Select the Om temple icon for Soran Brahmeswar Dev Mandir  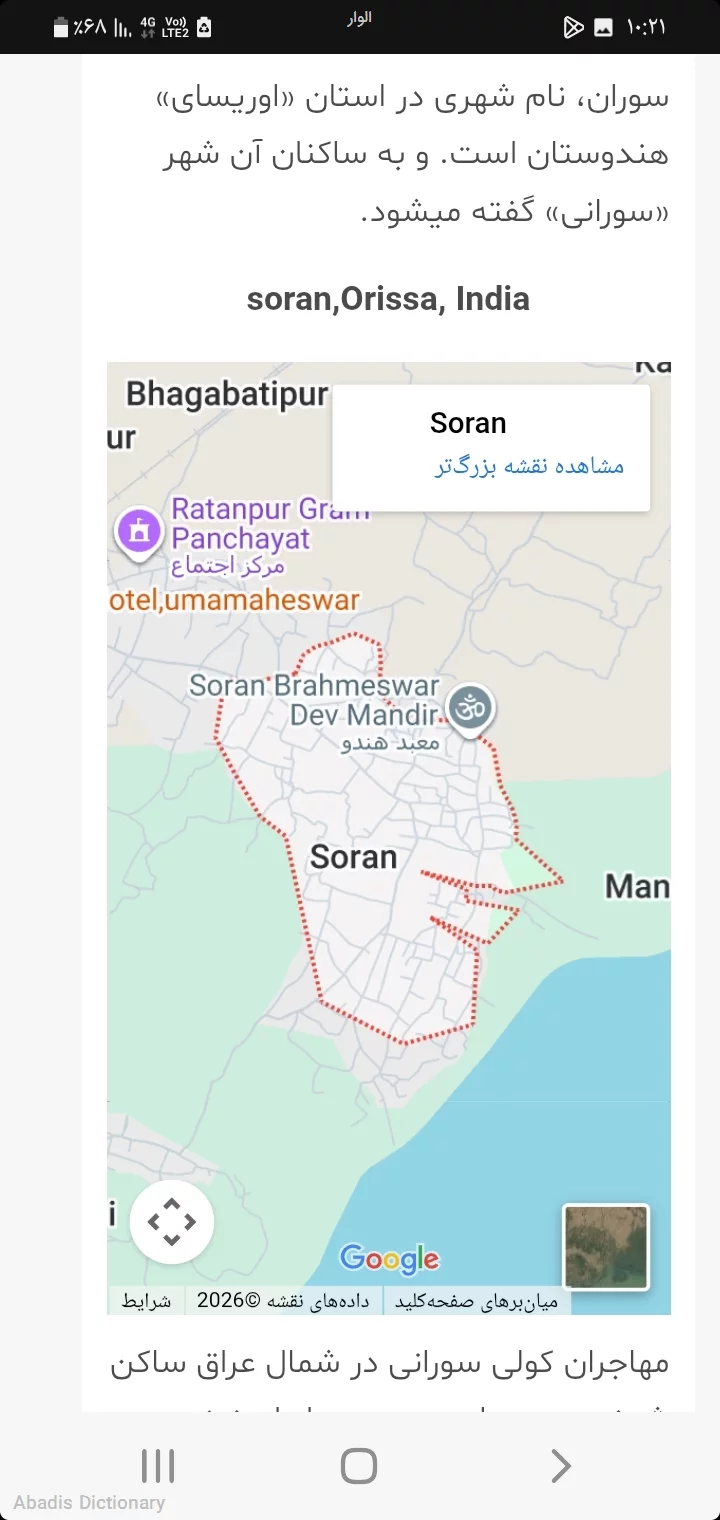coord(470,708)
